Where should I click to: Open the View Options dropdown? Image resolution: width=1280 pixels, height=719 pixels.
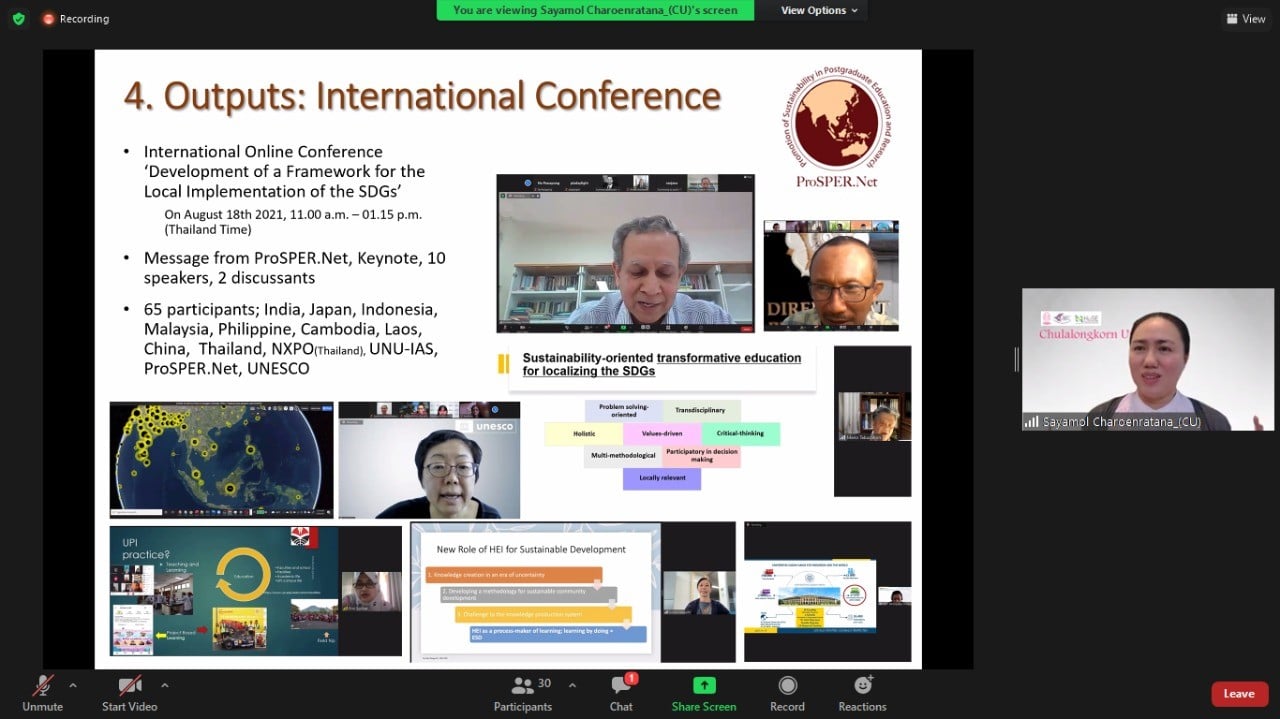click(819, 10)
